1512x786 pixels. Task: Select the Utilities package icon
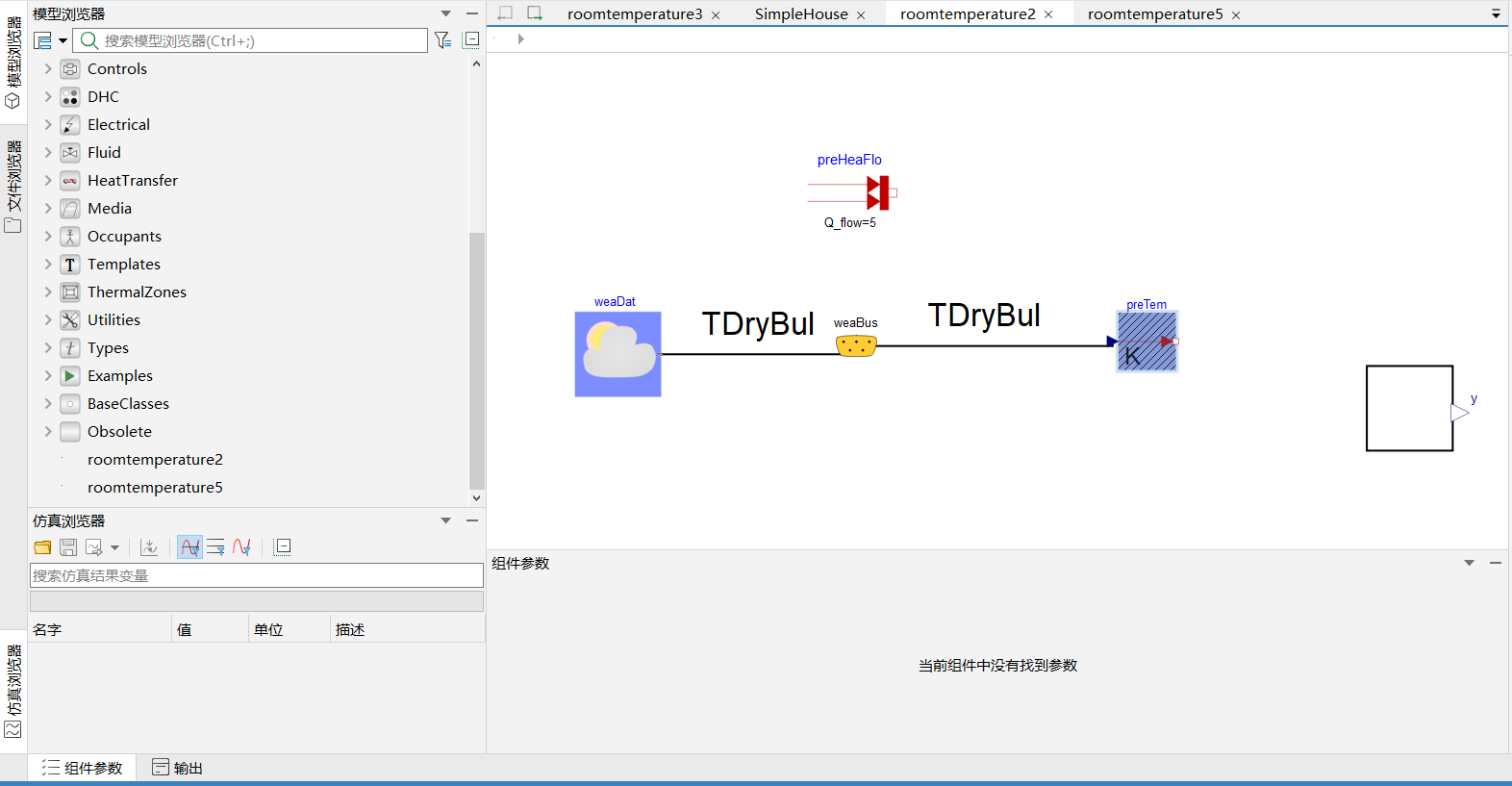click(x=70, y=320)
